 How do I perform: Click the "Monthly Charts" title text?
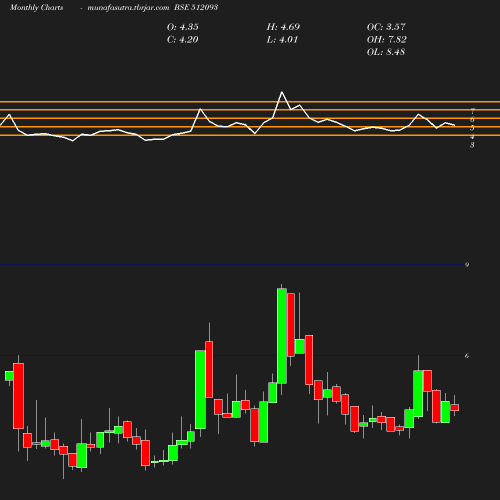point(37,8)
